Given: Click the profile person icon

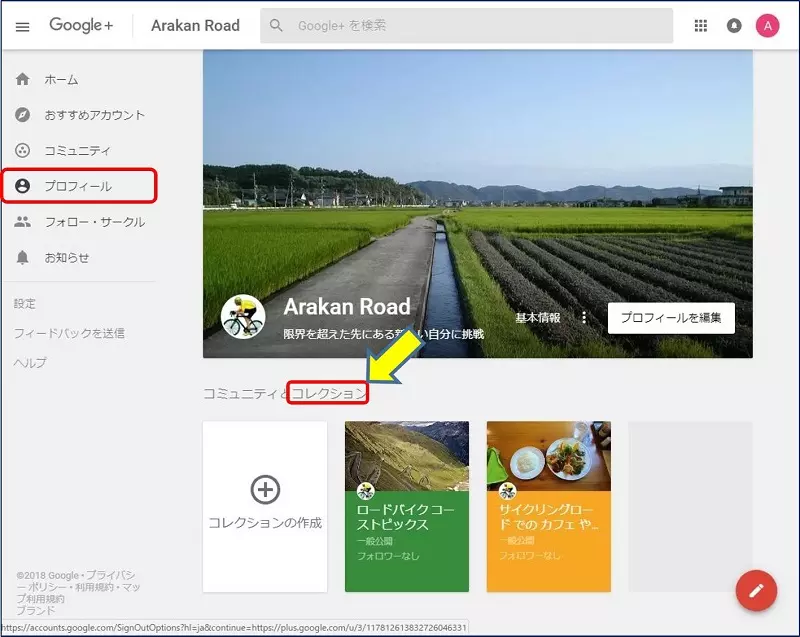Looking at the screenshot, I should coord(22,186).
